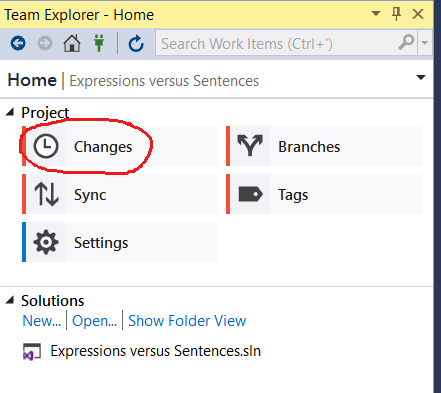Screen dimensions: 441x393
Task: Click the Refresh toolbar icon
Action: click(x=136, y=44)
